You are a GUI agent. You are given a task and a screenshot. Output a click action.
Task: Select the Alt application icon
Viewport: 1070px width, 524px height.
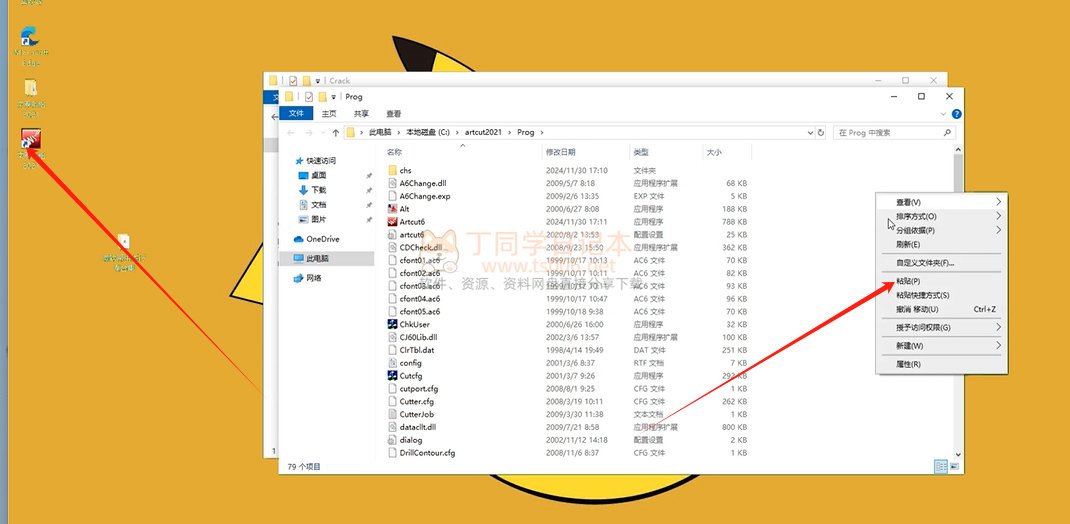pyautogui.click(x=392, y=209)
